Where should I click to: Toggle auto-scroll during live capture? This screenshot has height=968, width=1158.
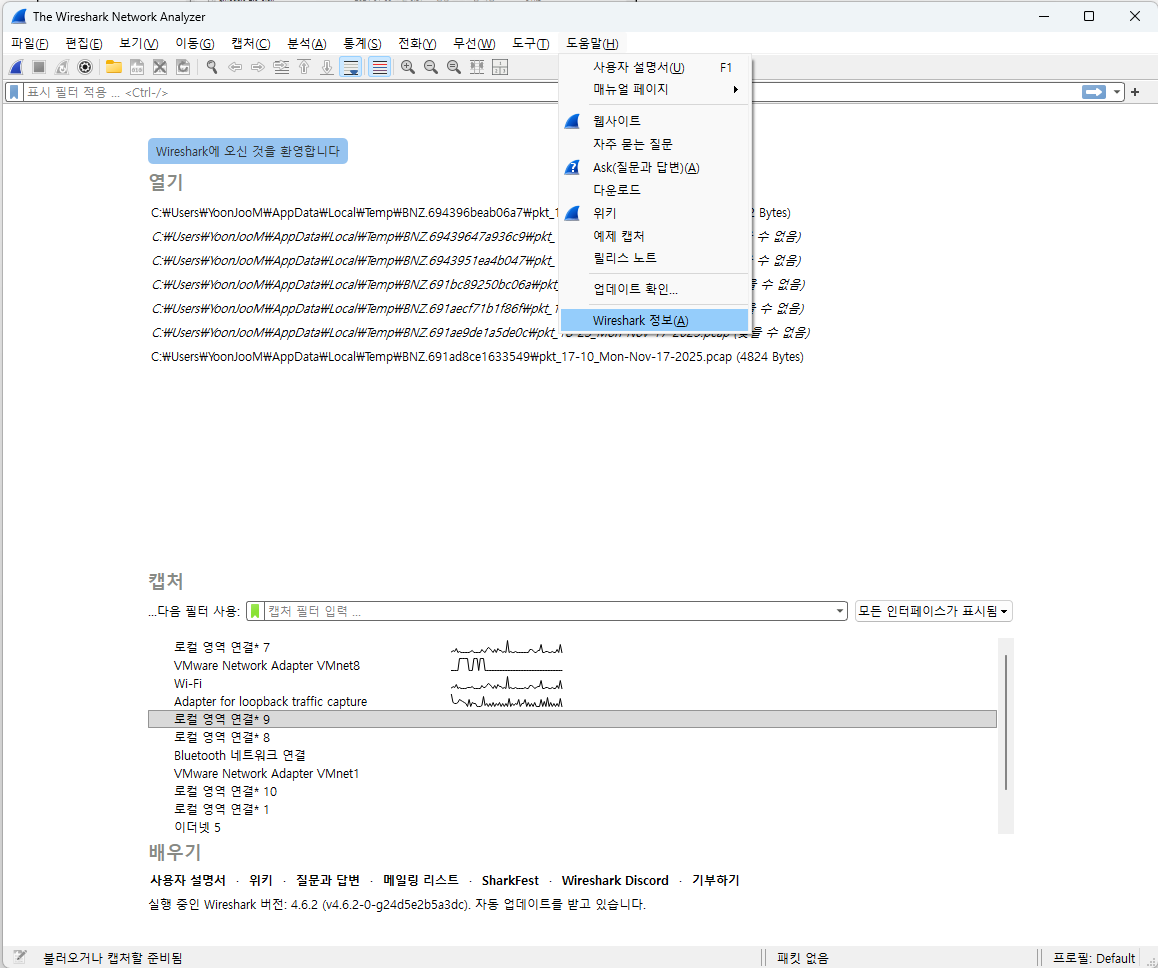351,67
